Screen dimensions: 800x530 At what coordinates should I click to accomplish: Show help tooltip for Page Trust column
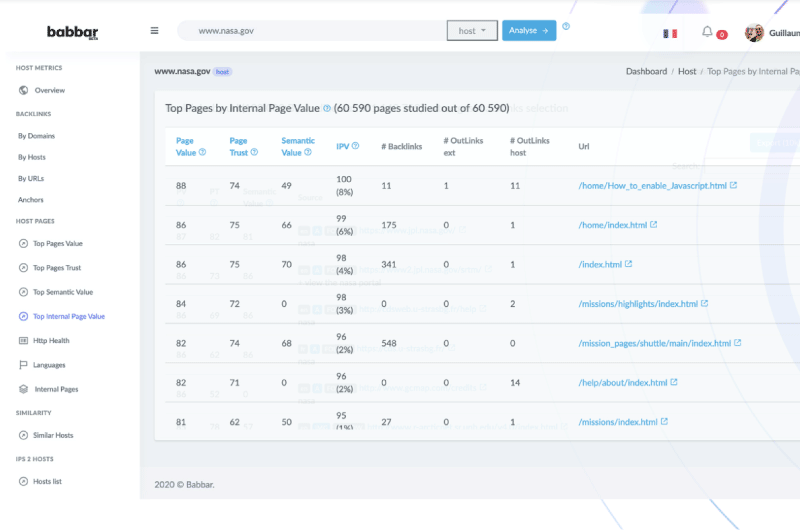click(254, 152)
